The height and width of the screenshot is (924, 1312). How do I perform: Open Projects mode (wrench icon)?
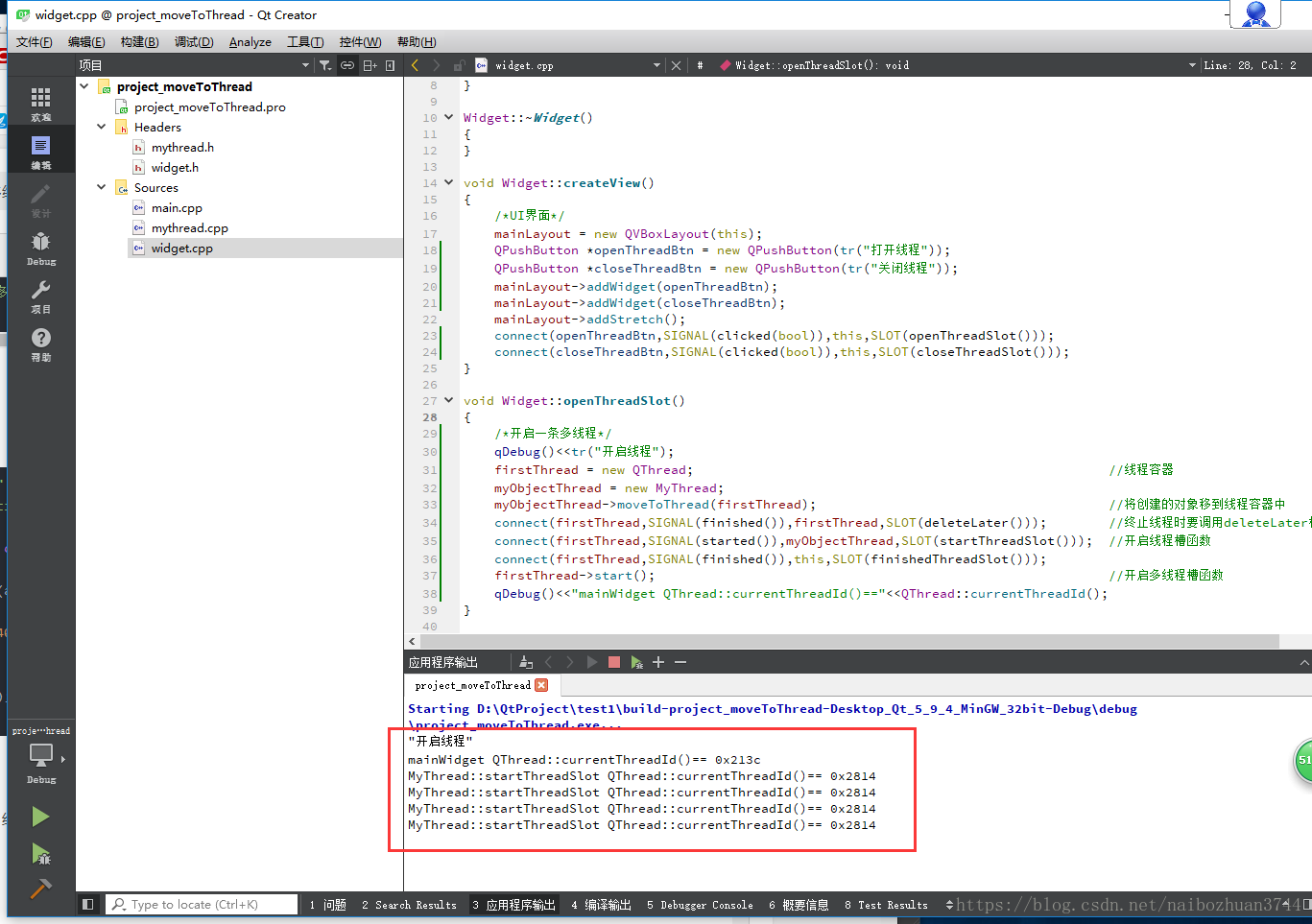(40, 296)
